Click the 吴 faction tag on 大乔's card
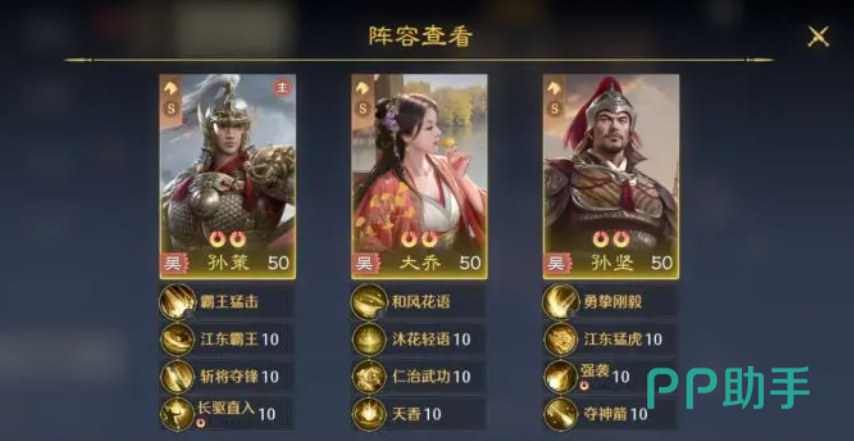This screenshot has height=441, width=854. point(365,264)
